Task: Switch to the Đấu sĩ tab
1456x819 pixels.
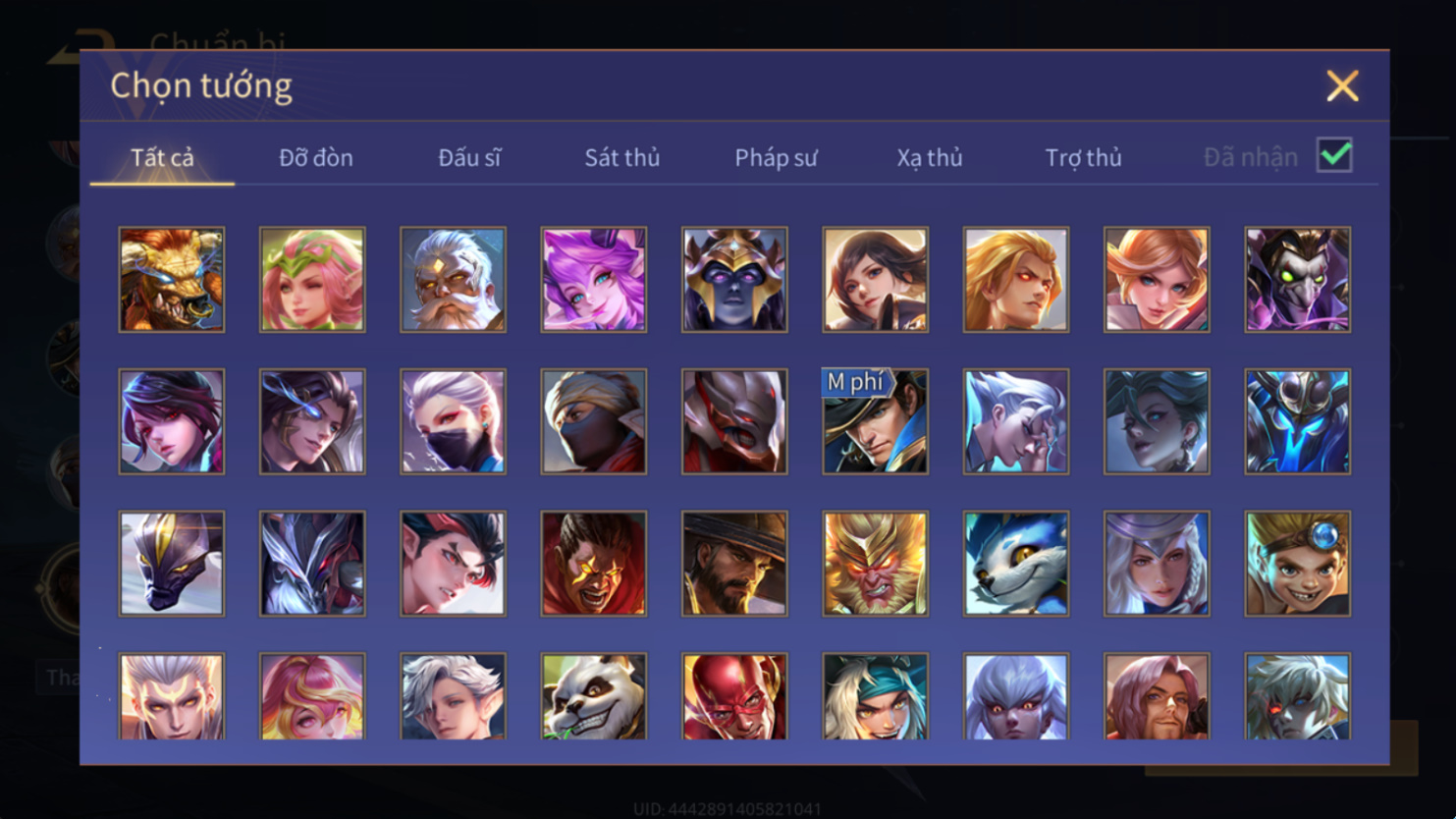Action: tap(469, 157)
